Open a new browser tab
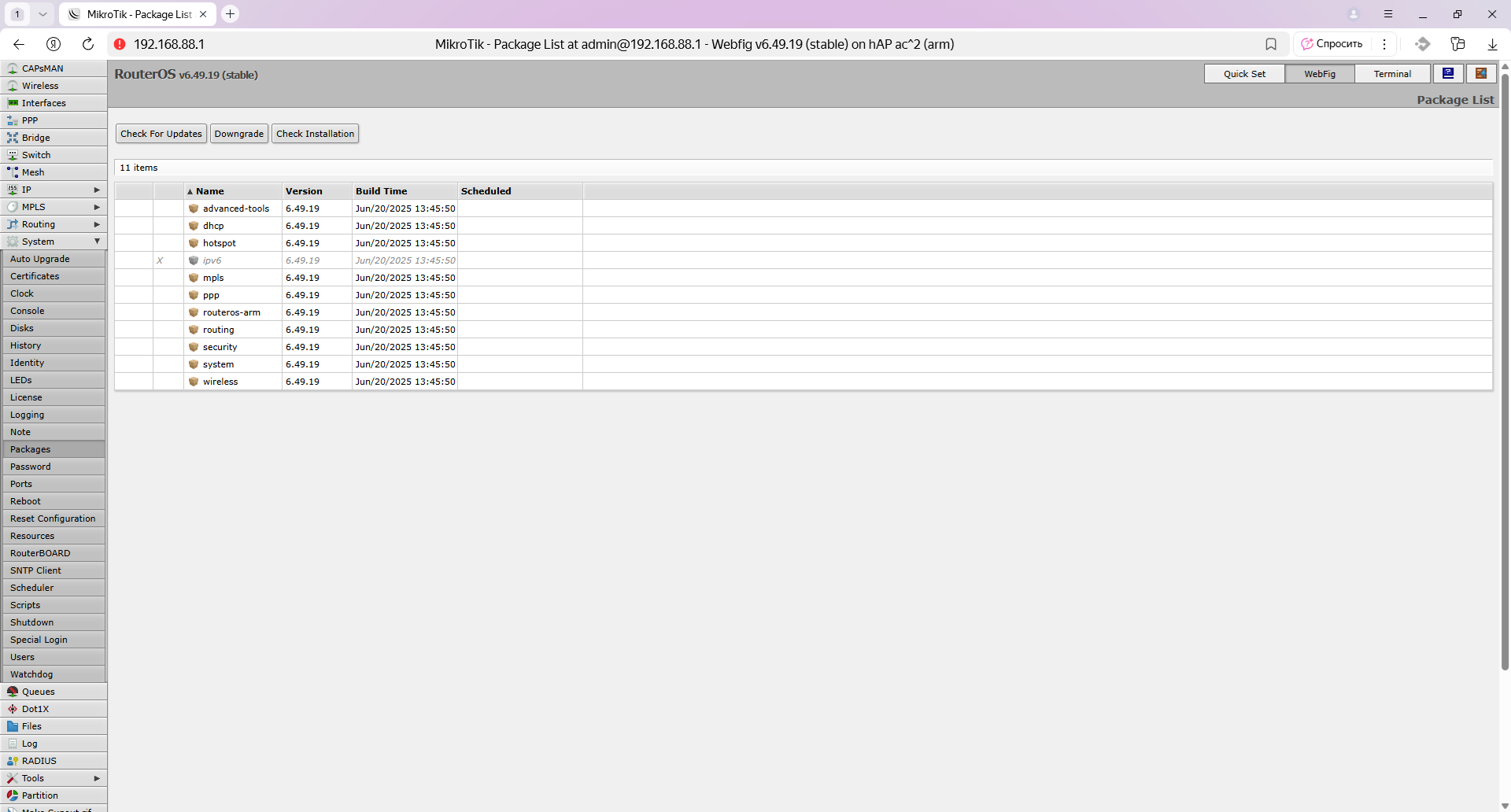Viewport: 1511px width, 812px height. pos(230,14)
